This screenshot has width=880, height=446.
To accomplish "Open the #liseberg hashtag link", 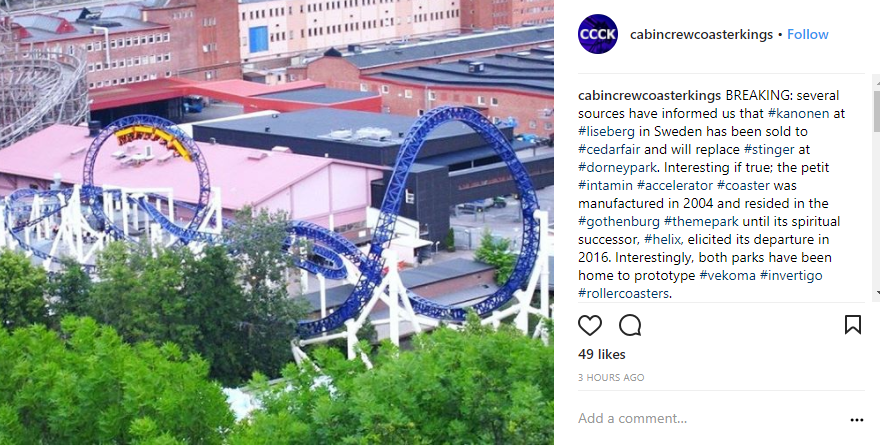I will coord(606,131).
